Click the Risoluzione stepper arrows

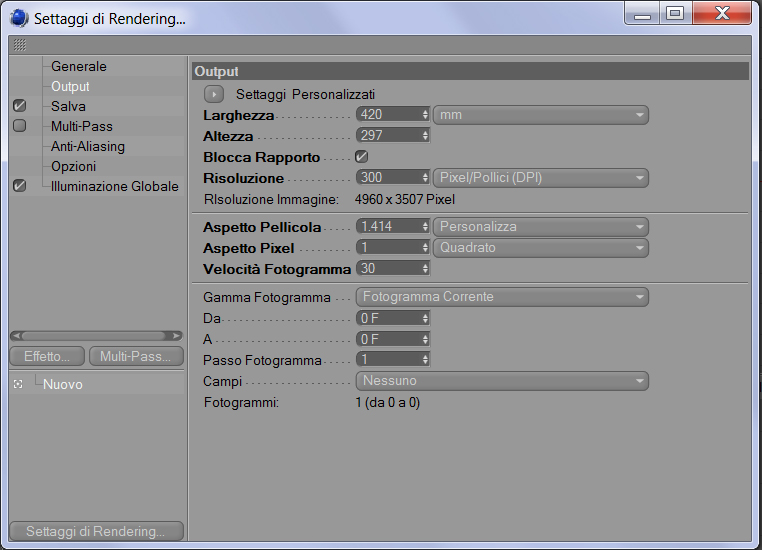click(x=425, y=178)
